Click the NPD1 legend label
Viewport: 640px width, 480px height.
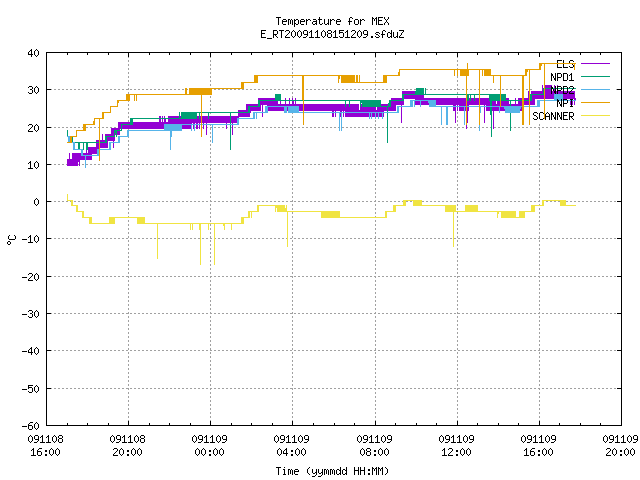562,77
